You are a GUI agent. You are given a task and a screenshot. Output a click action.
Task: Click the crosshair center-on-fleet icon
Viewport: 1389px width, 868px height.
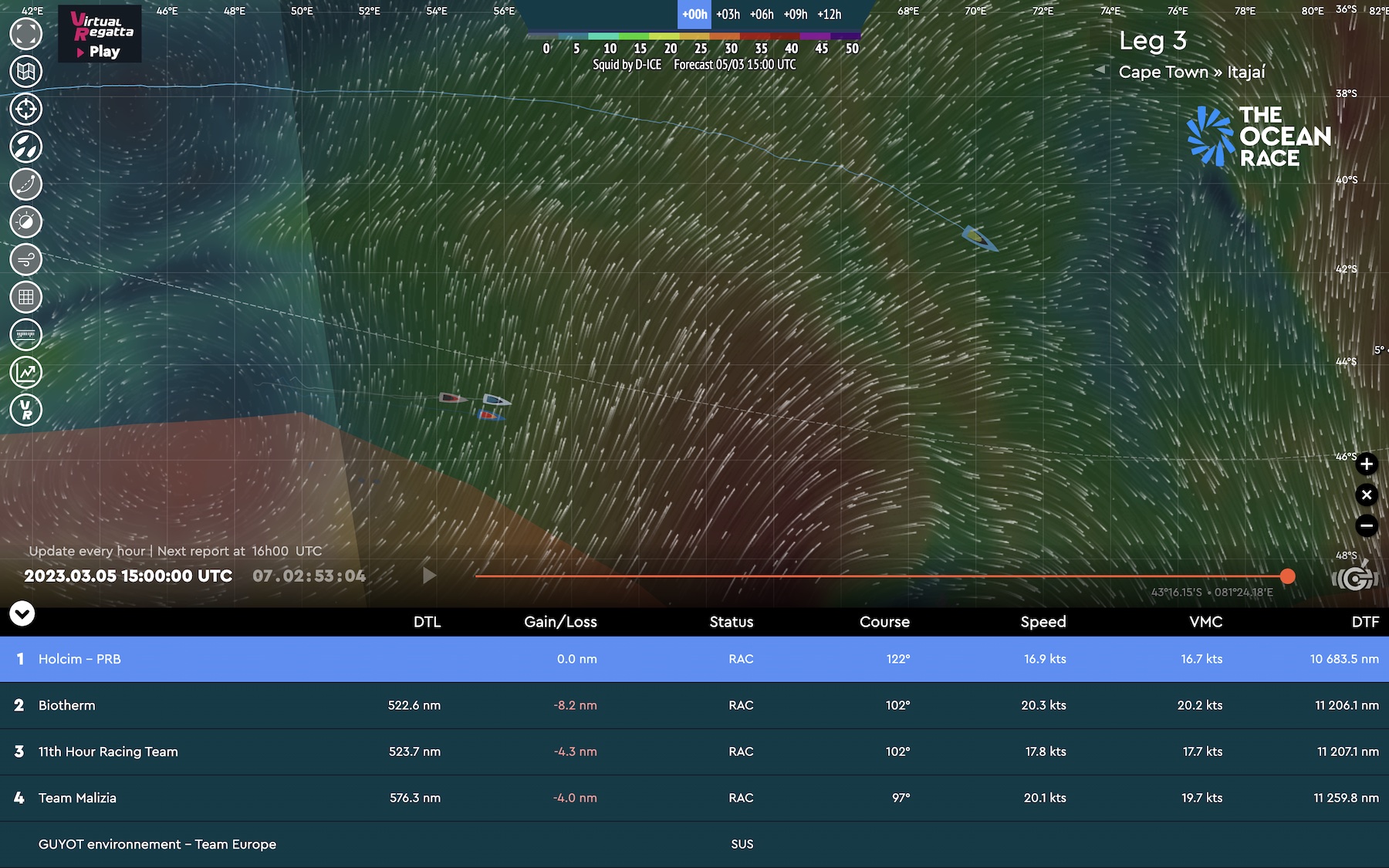26,109
